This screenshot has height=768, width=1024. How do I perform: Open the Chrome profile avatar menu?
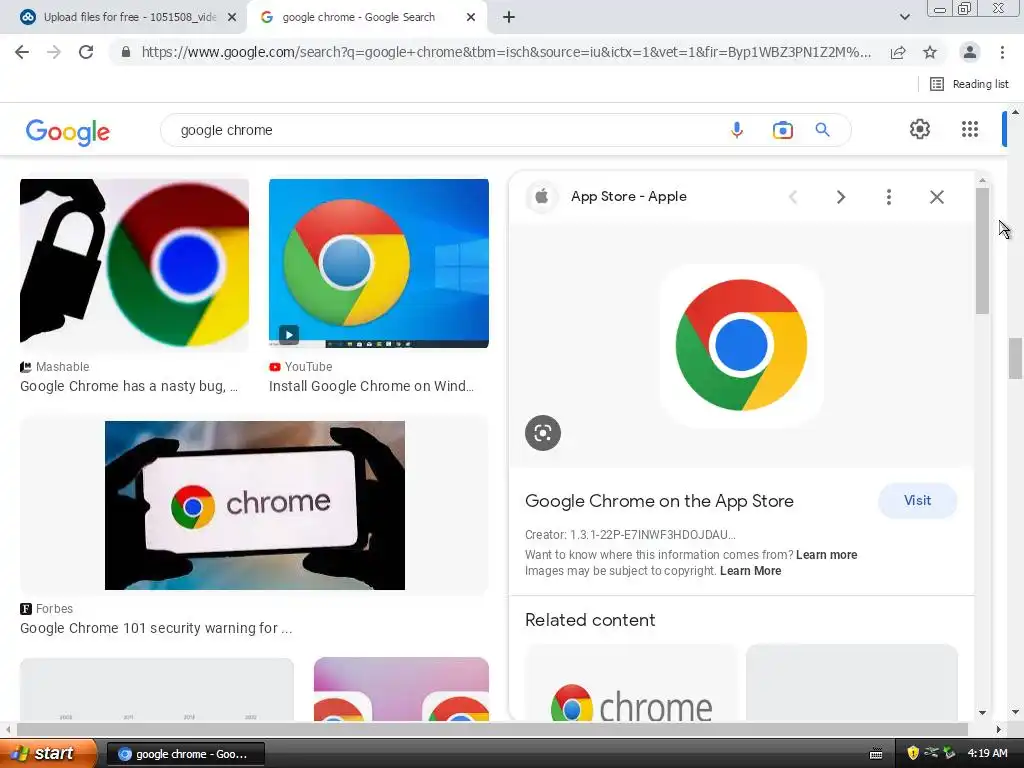coord(970,52)
